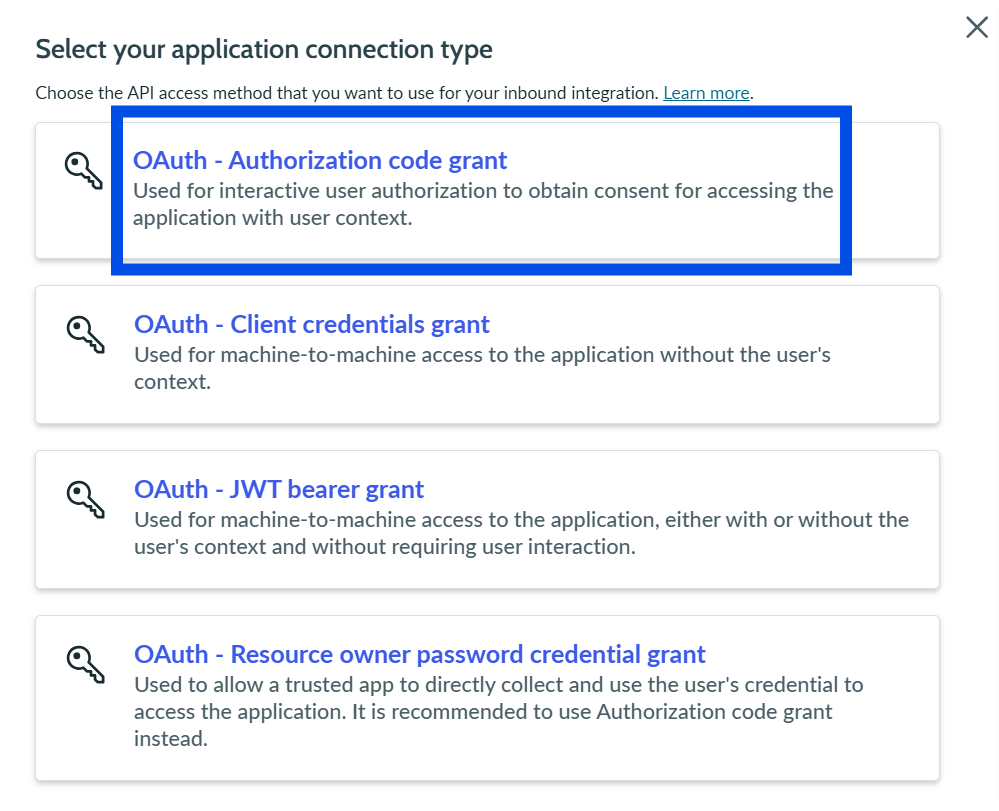Click the key icon beside Client credentials grant
The image size is (999, 811).
[x=85, y=334]
